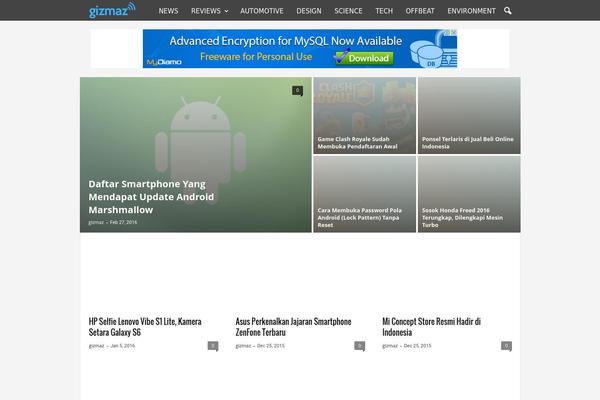Click gizmaz author on Marshmallow article
The image size is (600, 400).
coord(96,222)
